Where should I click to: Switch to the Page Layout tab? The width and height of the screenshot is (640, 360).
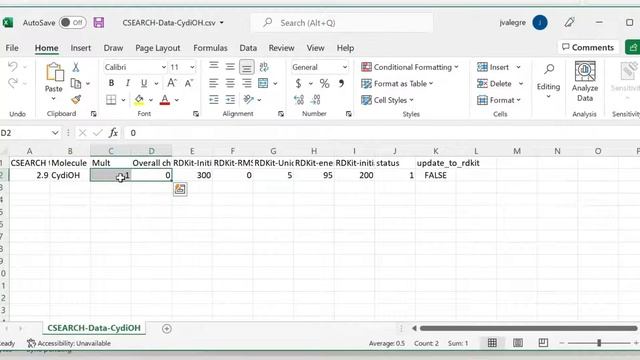pos(158,48)
